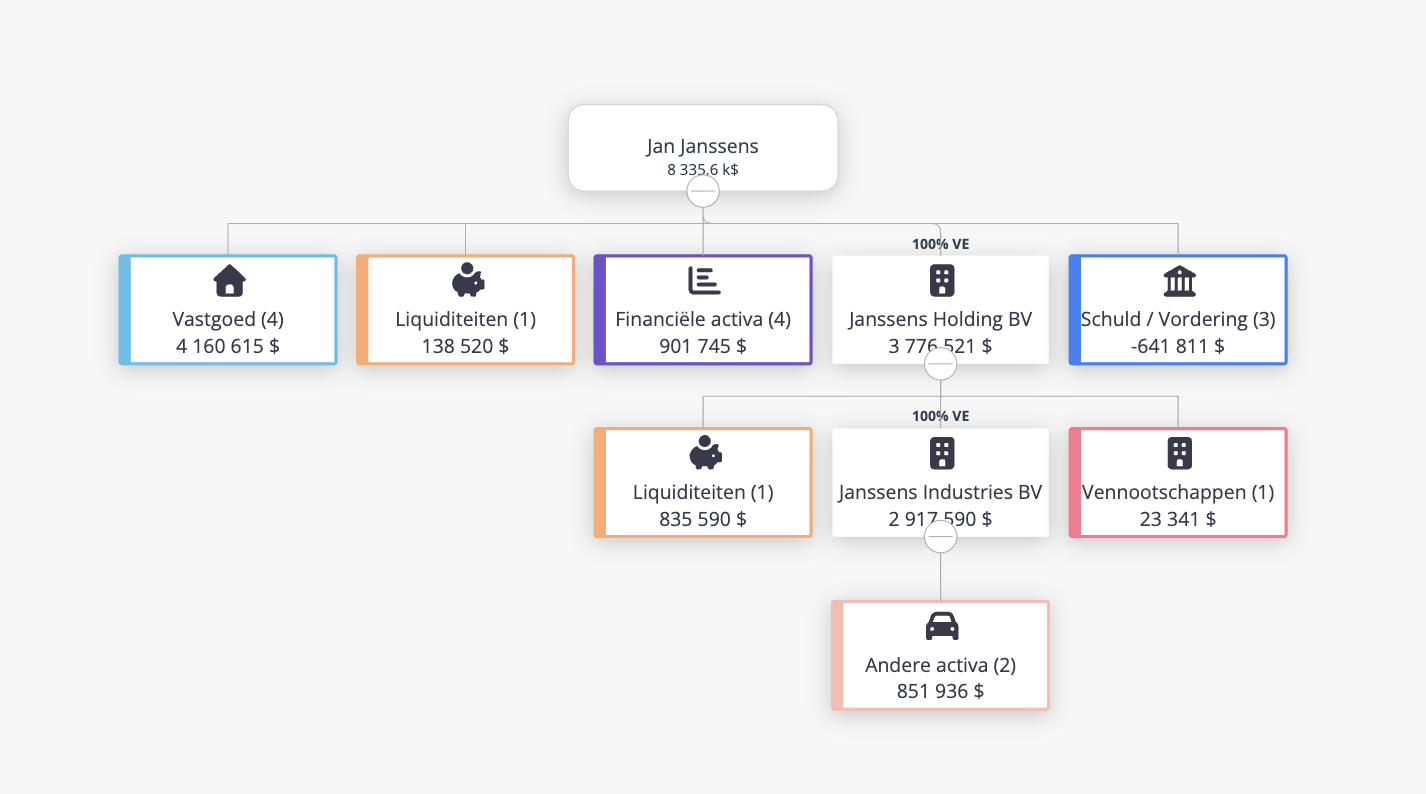This screenshot has height=794, width=1426.
Task: Collapse the Janssens Holding BV branch
Action: [x=940, y=365]
